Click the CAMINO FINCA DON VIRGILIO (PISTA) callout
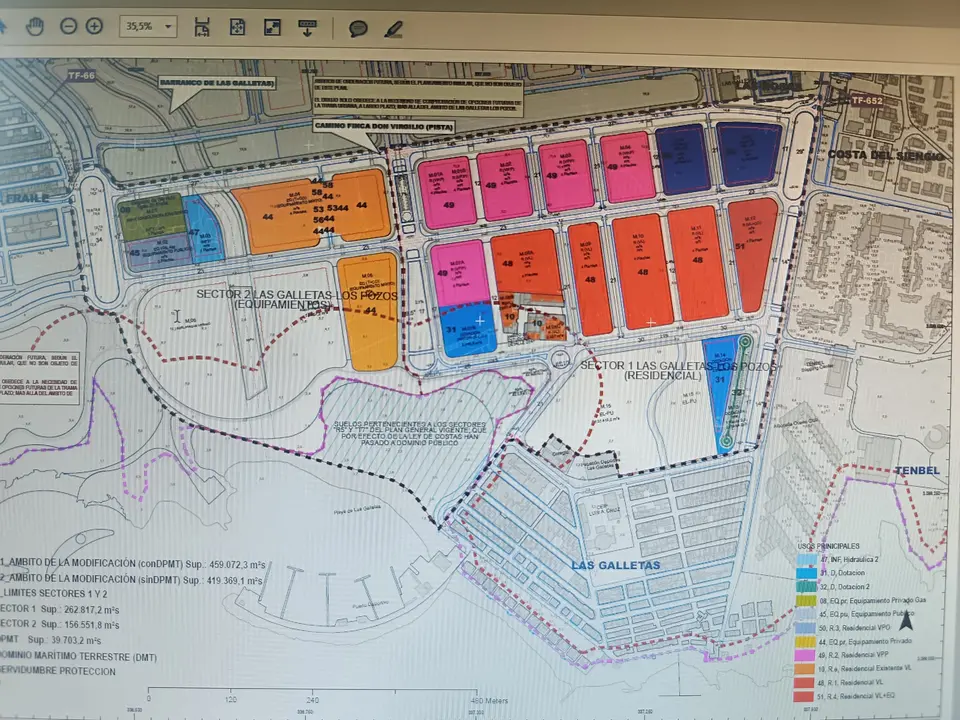The image size is (960, 720). (385, 127)
